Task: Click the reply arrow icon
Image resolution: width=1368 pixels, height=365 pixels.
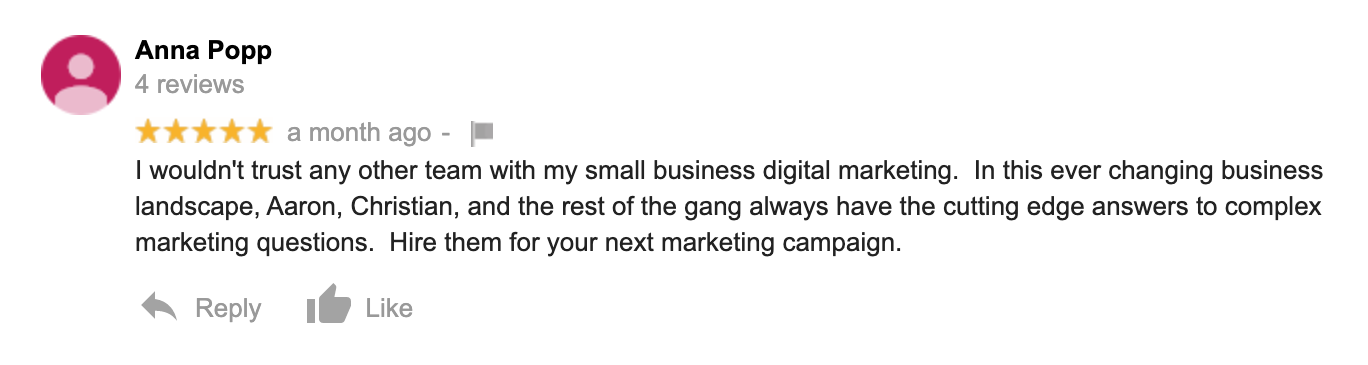Action: pyautogui.click(x=159, y=308)
